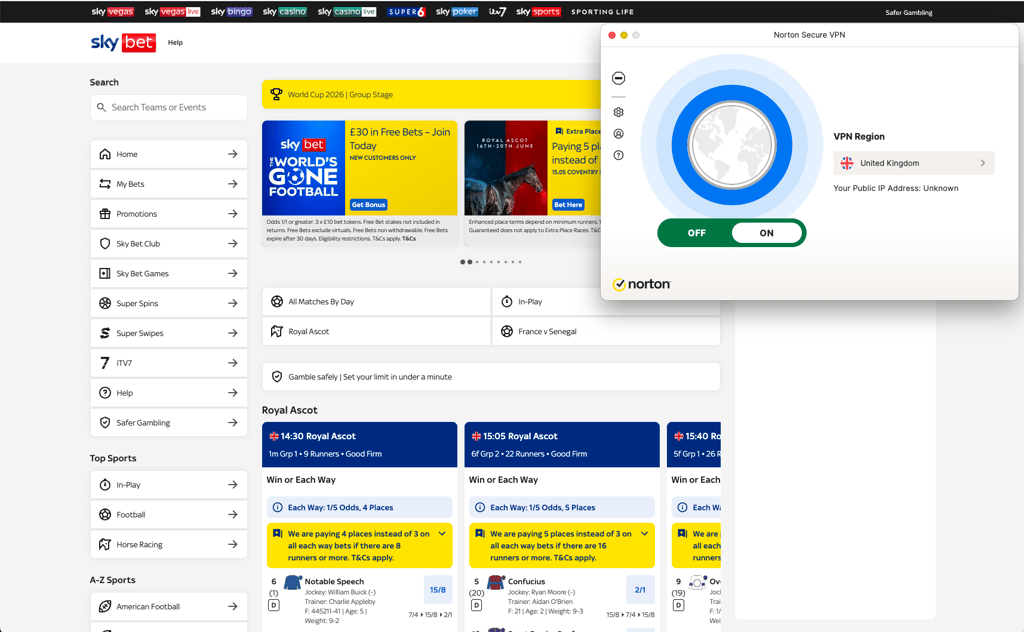Click the Super Spins wheel icon

pos(104,303)
